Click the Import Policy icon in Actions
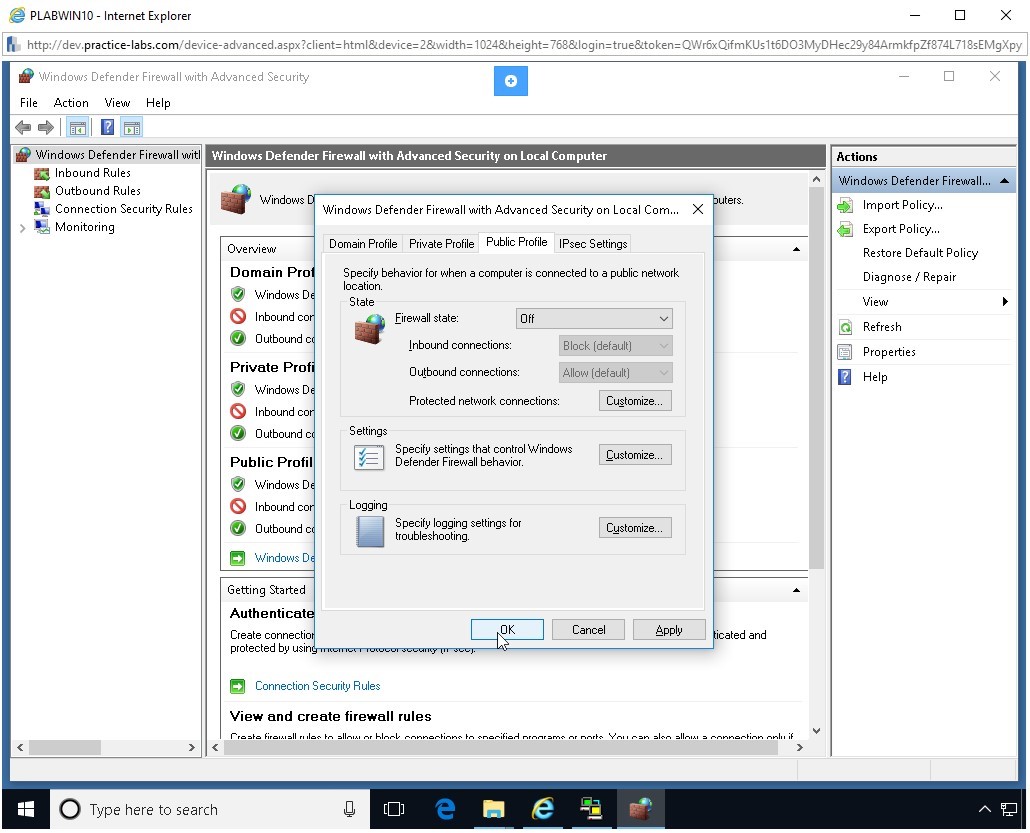Image resolution: width=1030 pixels, height=833 pixels. pyautogui.click(x=845, y=205)
